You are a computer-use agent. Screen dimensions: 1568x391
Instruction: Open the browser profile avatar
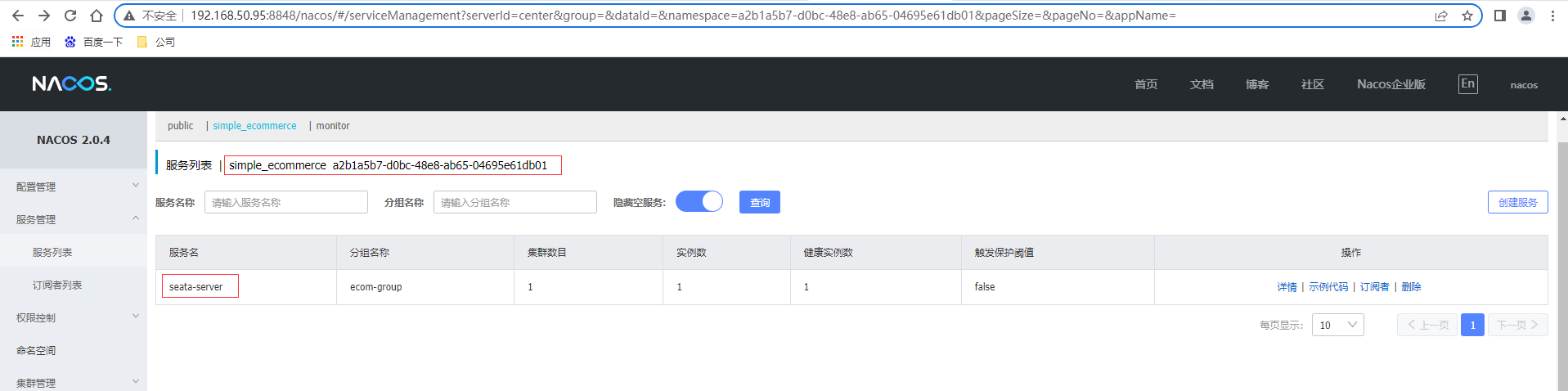[1526, 16]
